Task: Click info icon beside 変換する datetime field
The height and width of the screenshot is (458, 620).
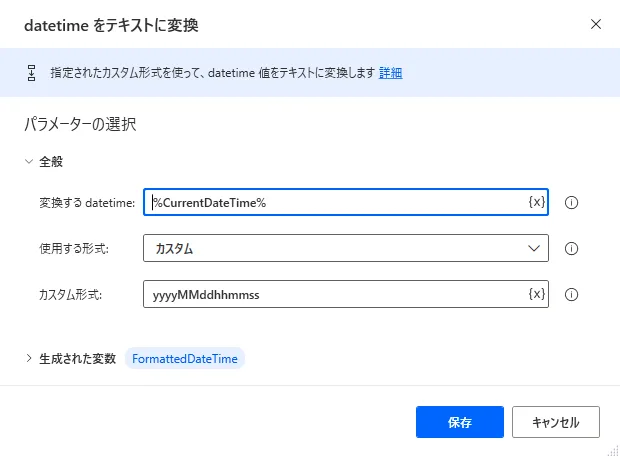Action: 572,202
